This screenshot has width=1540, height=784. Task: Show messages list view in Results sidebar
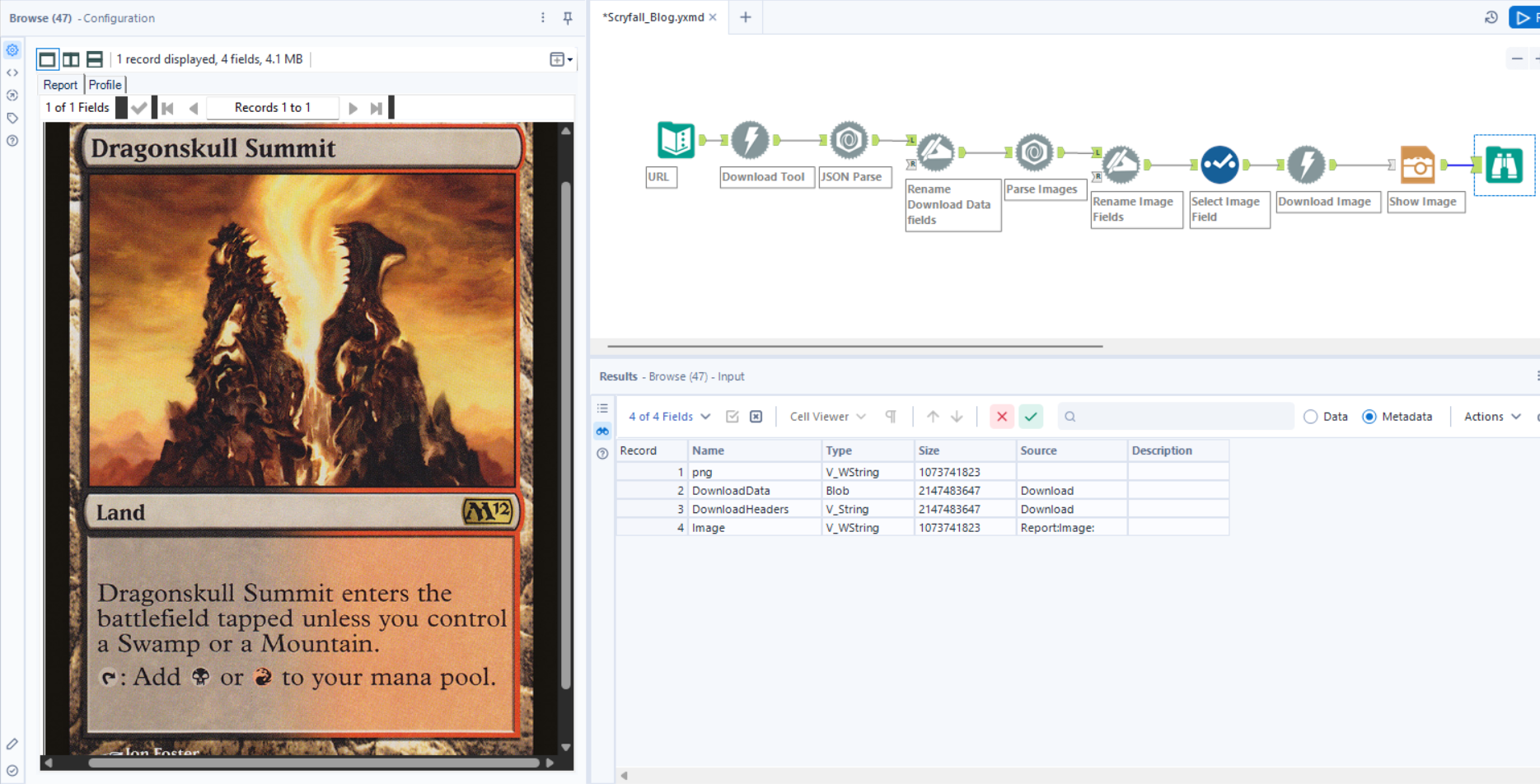pos(603,408)
